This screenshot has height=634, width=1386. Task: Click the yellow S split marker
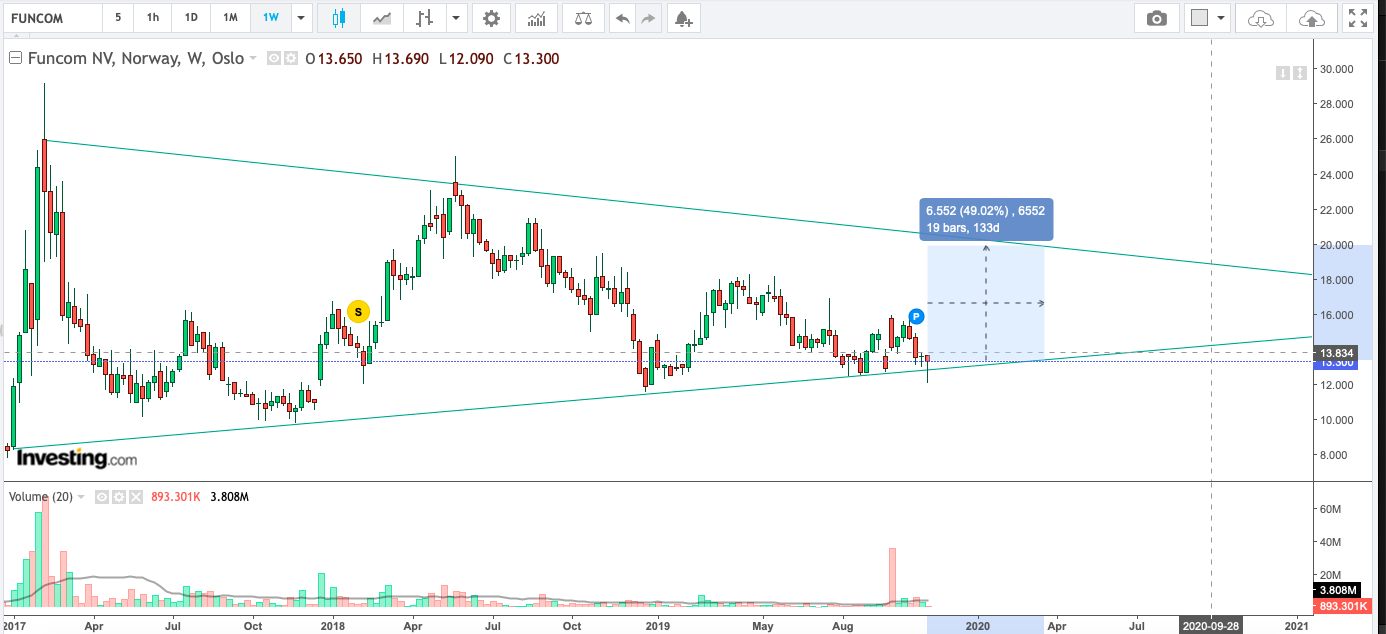(357, 312)
